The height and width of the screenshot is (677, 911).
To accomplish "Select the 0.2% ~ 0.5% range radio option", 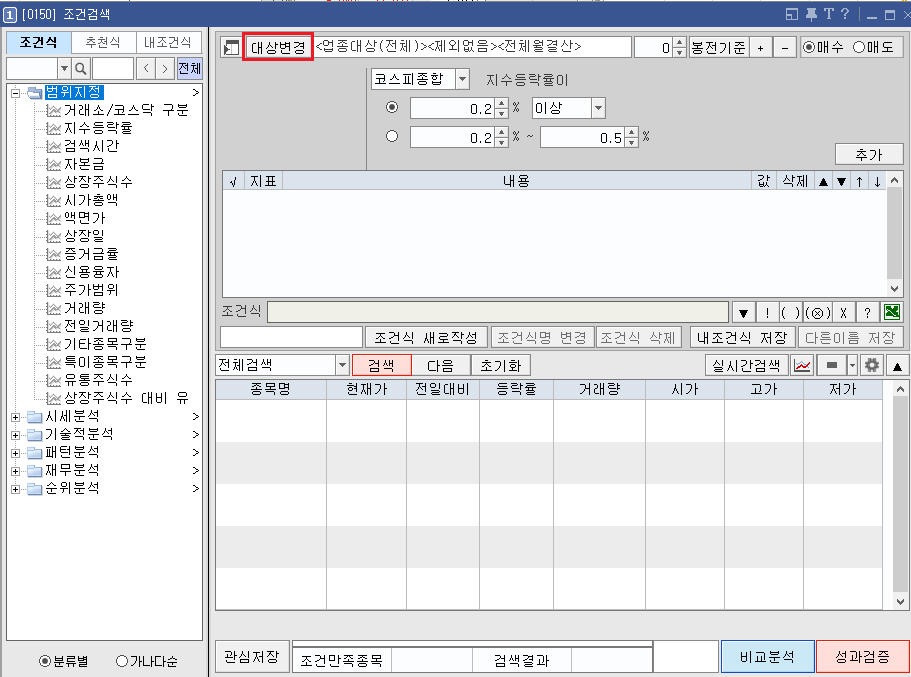I will coord(394,134).
